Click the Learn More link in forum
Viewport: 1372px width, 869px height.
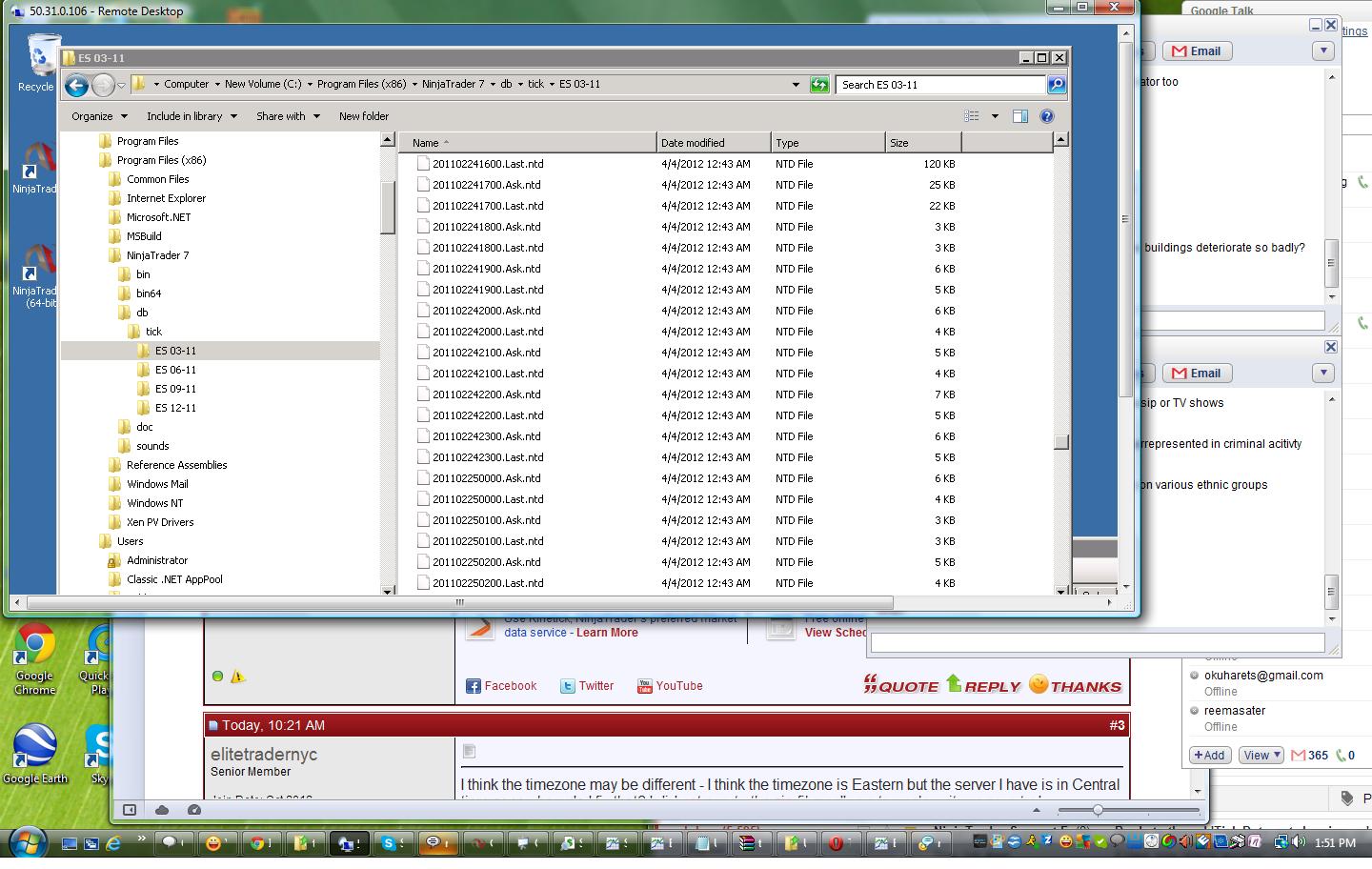pos(607,633)
